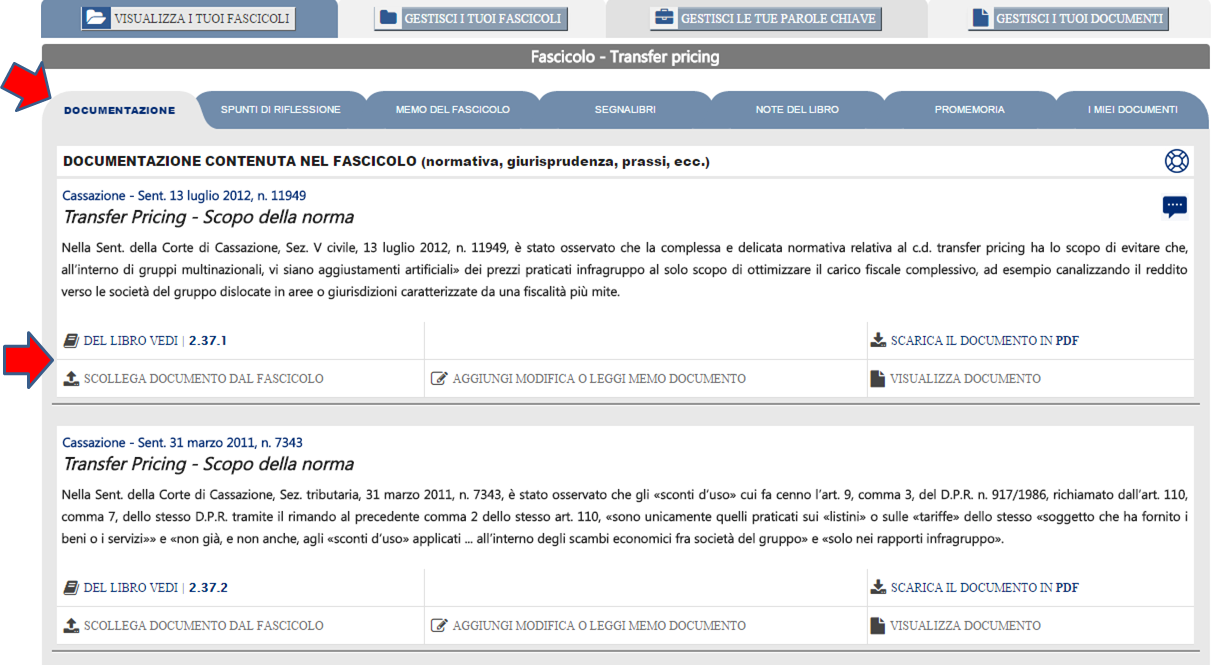
Task: Click the unlink upload icon for first document
Action: point(71,379)
